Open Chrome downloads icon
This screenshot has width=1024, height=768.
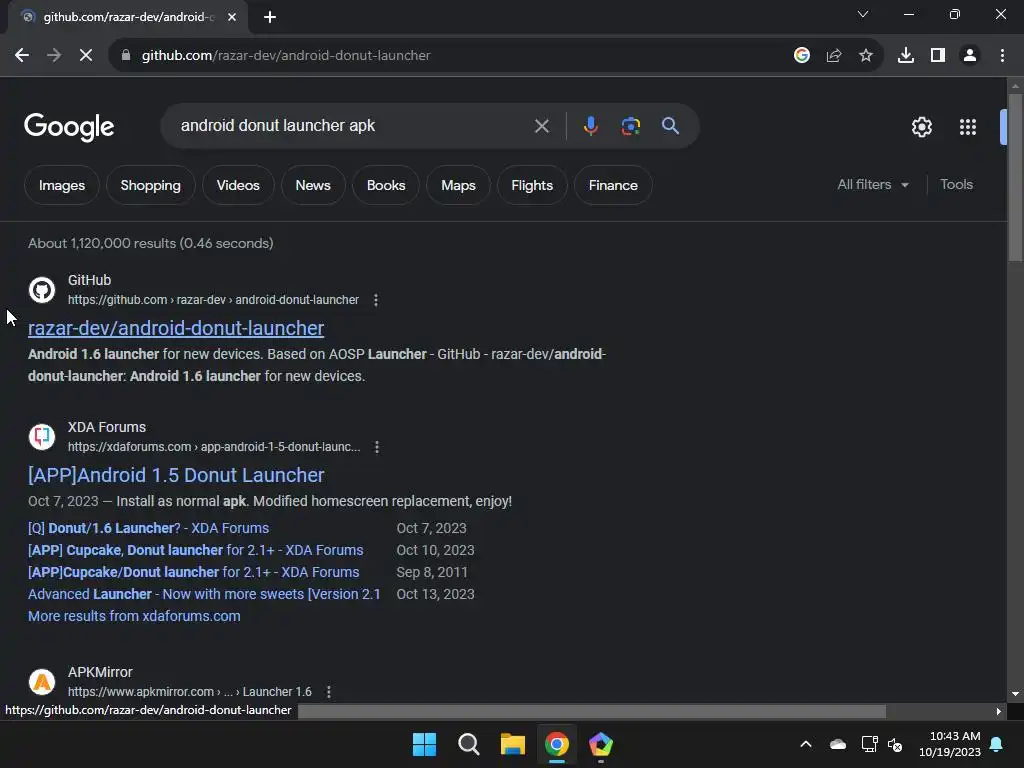click(x=906, y=56)
